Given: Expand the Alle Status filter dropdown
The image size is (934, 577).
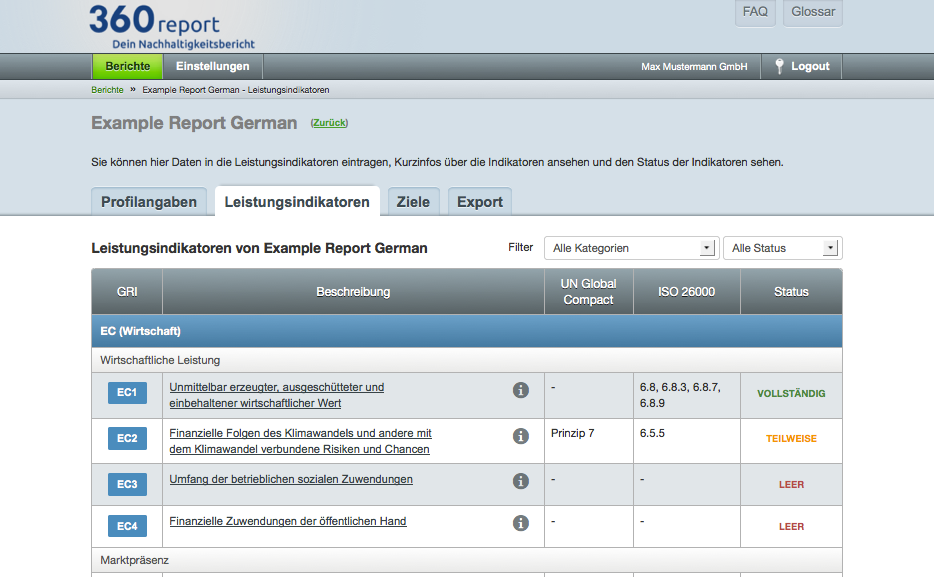Looking at the screenshot, I should [782, 248].
